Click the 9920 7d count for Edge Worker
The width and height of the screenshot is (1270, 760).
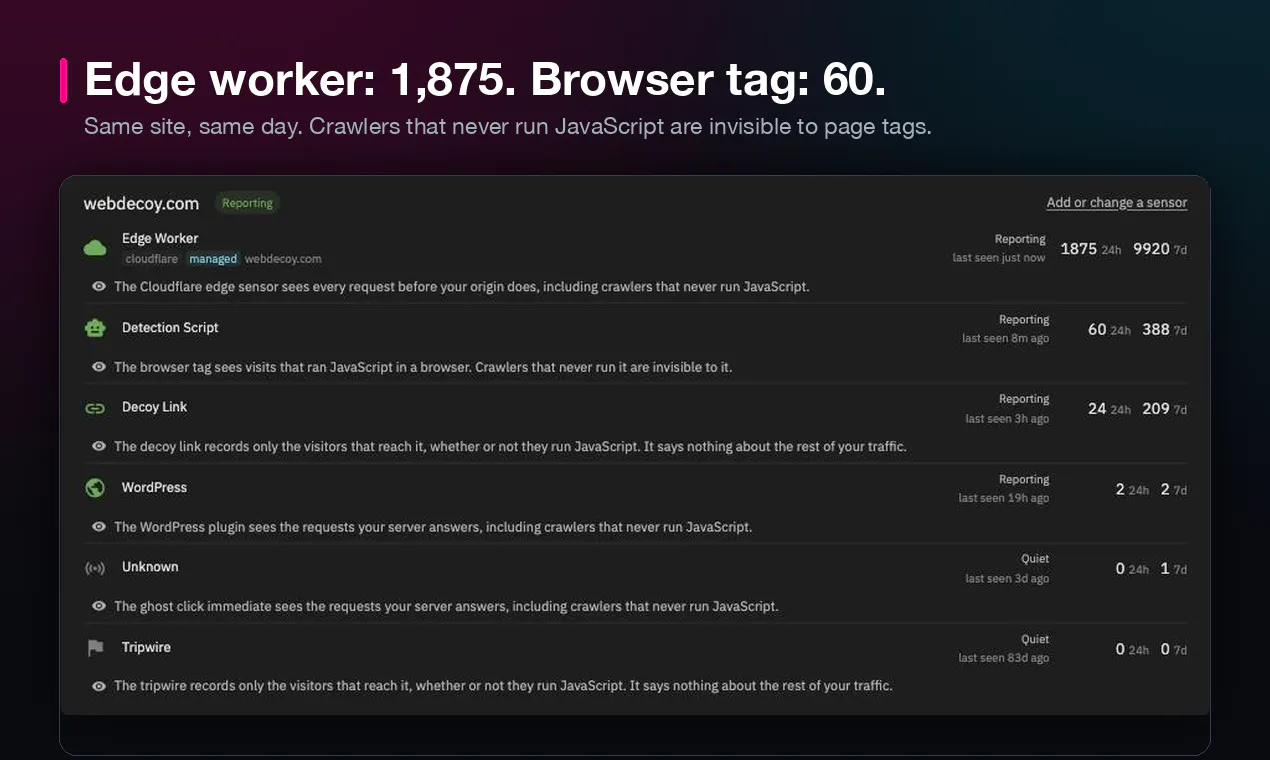(1160, 249)
